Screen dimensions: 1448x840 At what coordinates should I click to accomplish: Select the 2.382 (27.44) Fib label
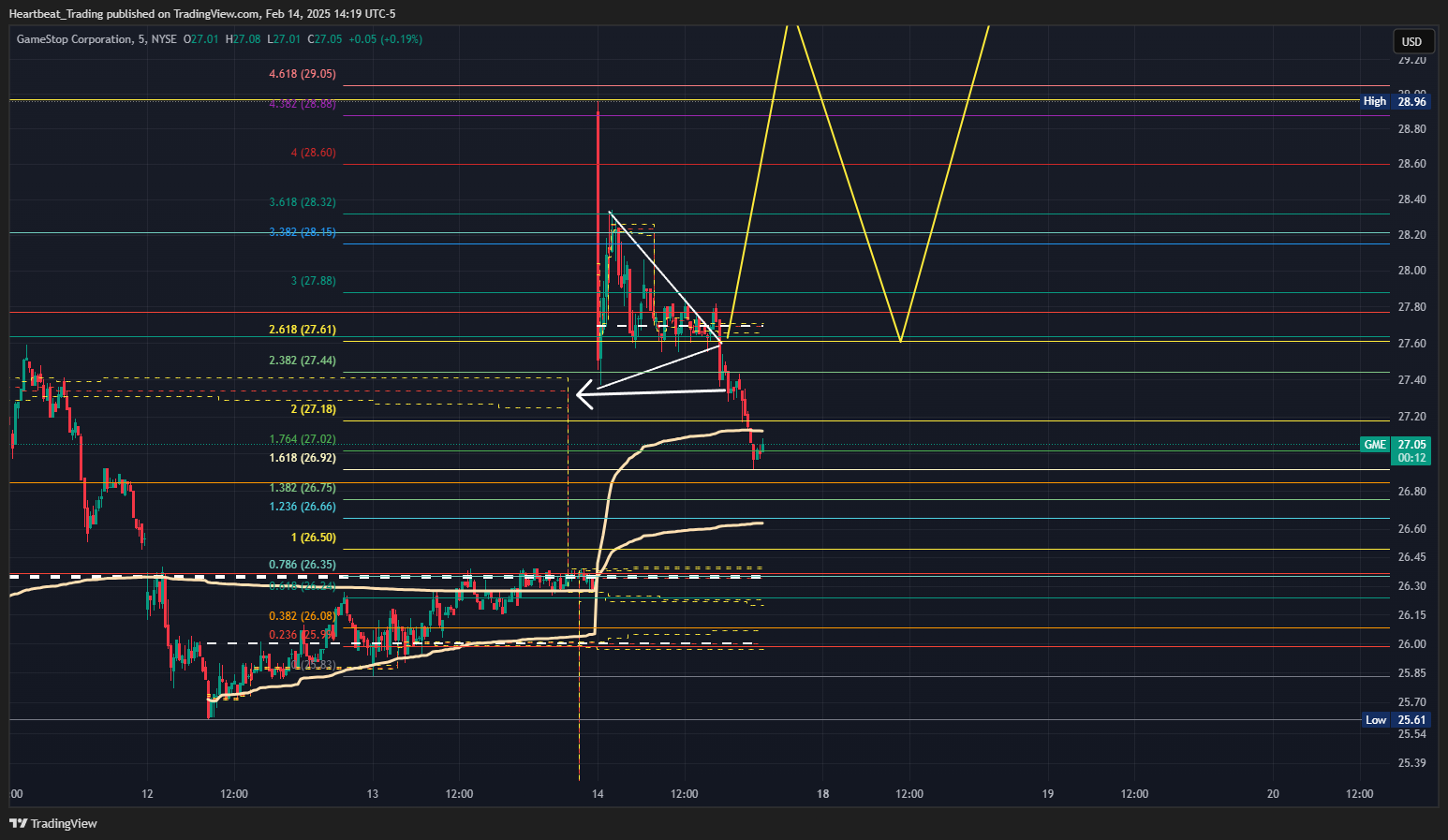click(x=303, y=361)
